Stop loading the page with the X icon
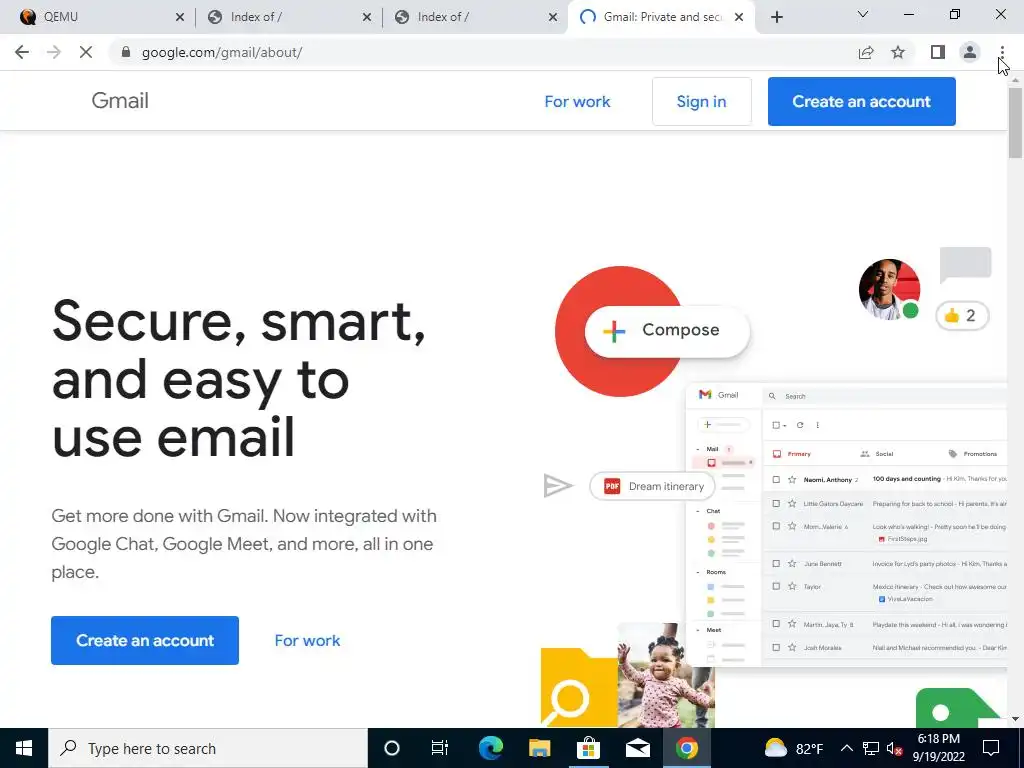 click(x=86, y=52)
